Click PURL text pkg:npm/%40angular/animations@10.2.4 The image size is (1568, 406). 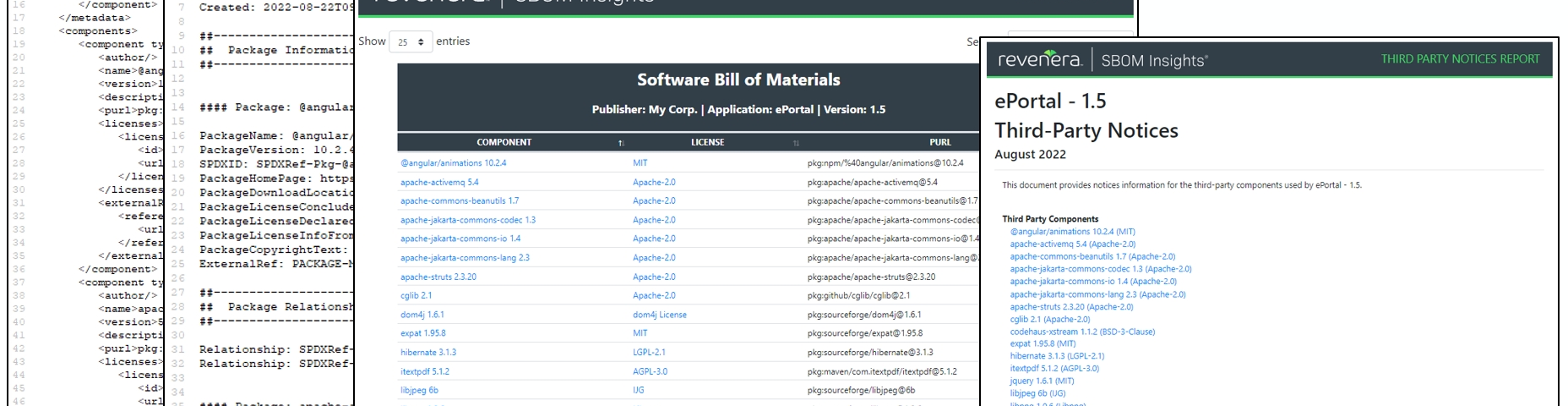coord(885,163)
